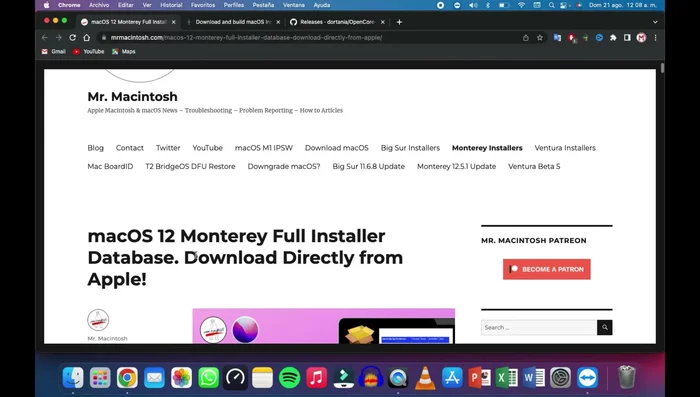Open the Maps bookmark
The image size is (700, 397).
(124, 51)
